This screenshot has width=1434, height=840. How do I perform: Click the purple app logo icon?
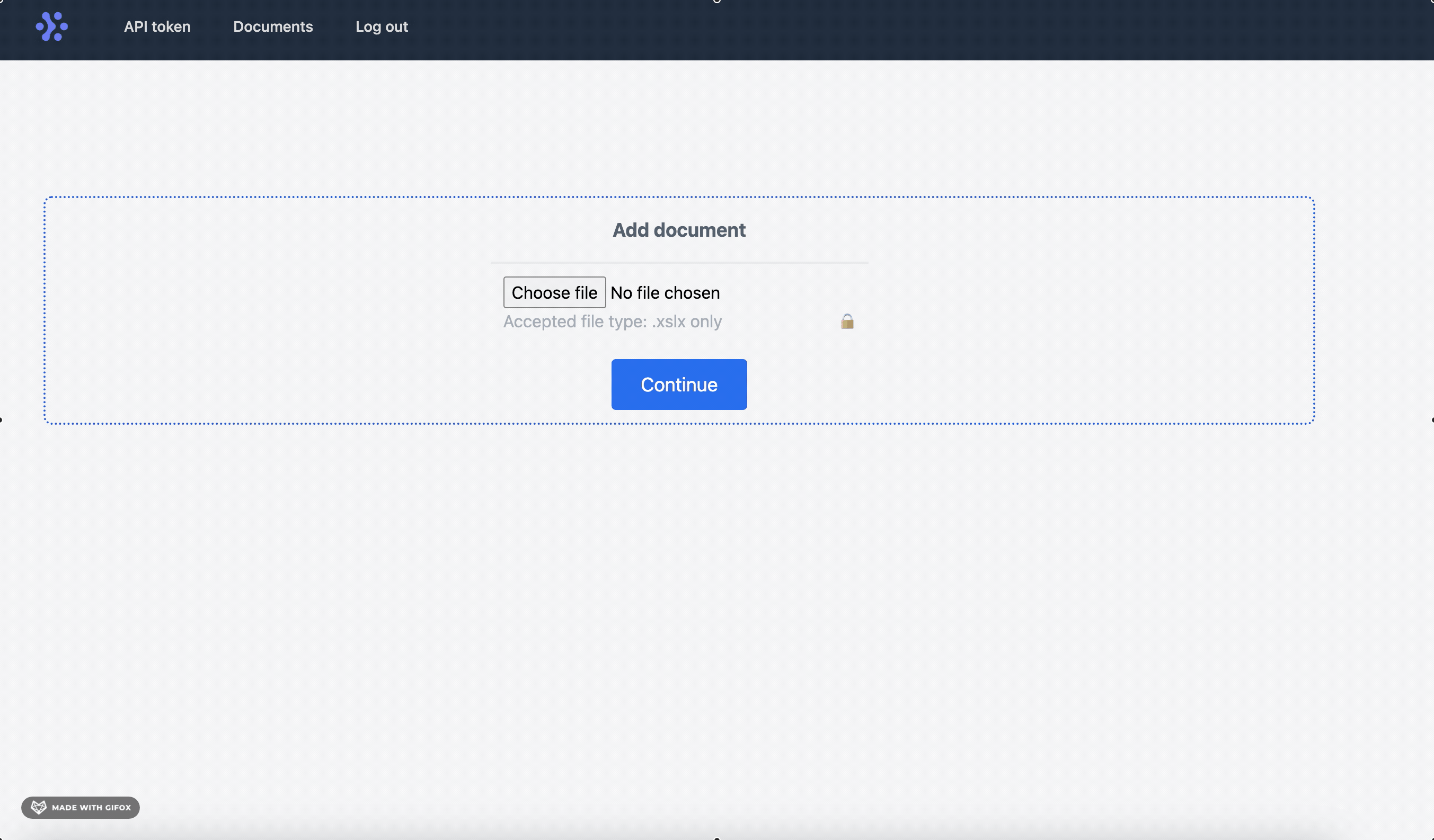(x=52, y=26)
